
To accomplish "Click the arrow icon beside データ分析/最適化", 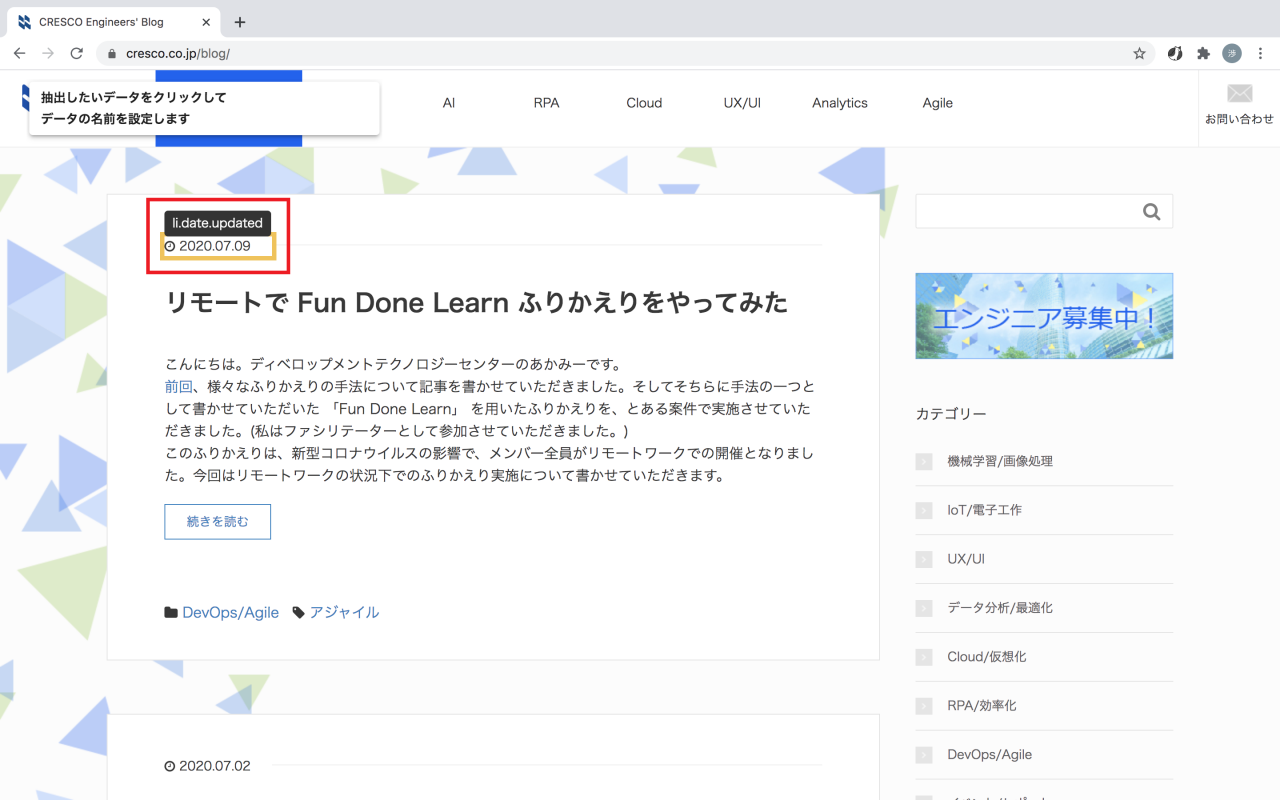I will click(x=924, y=609).
